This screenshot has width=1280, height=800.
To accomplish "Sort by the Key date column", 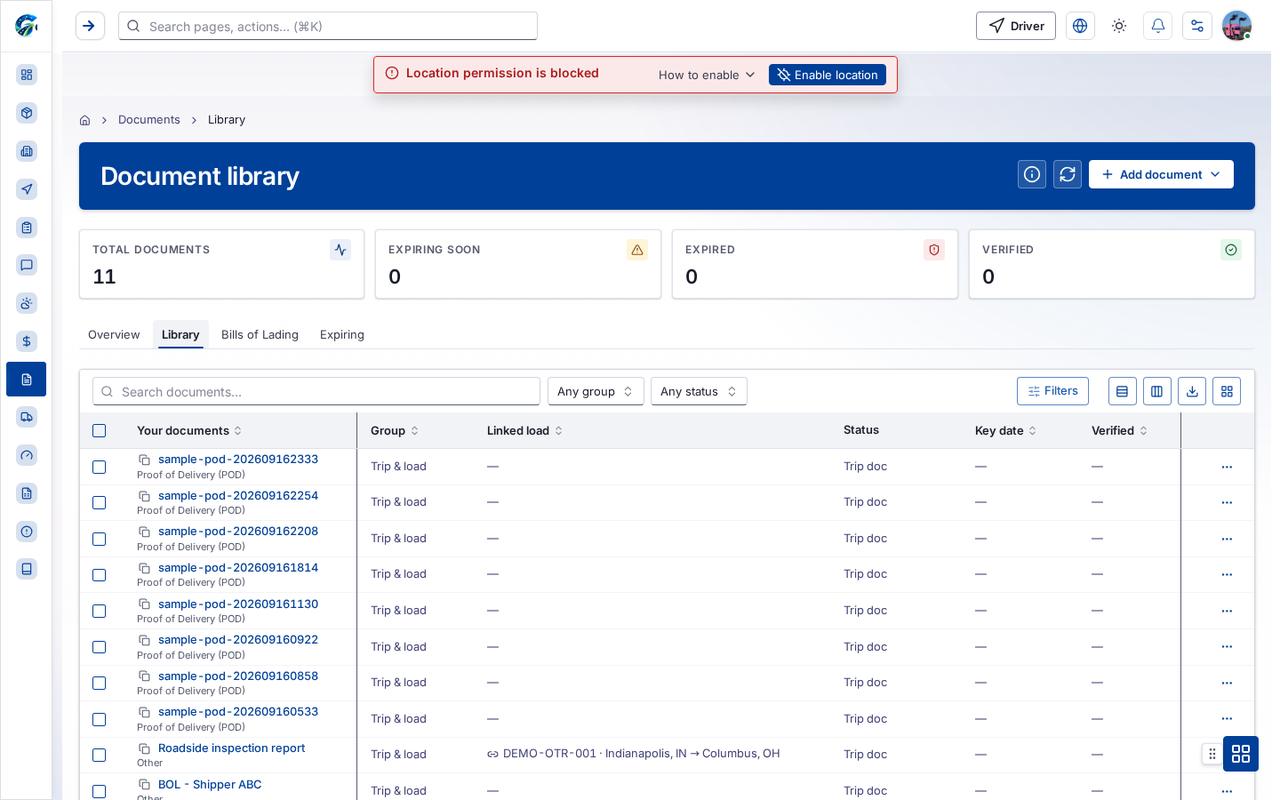I will [1006, 431].
